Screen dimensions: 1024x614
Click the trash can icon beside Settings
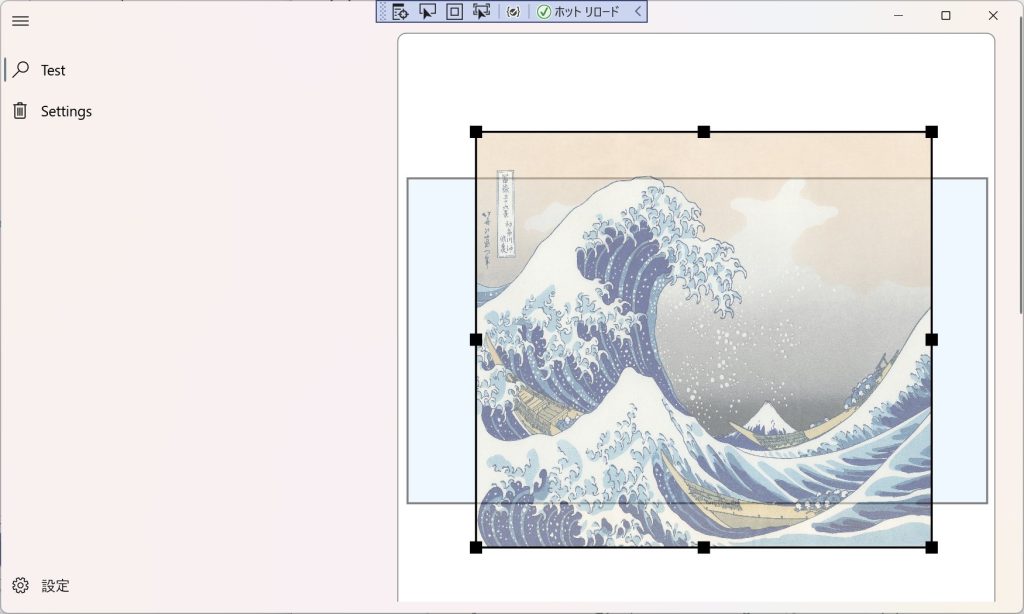coord(20,110)
